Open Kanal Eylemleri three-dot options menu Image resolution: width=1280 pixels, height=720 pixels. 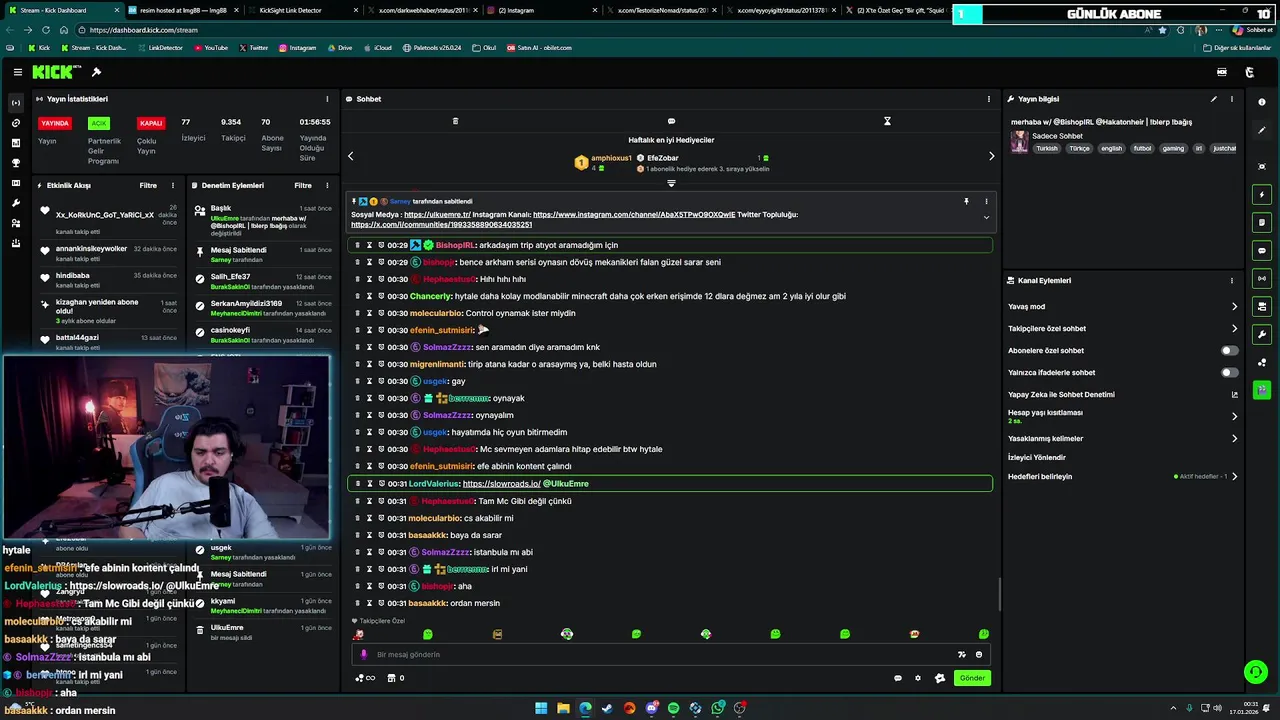coord(1232,281)
